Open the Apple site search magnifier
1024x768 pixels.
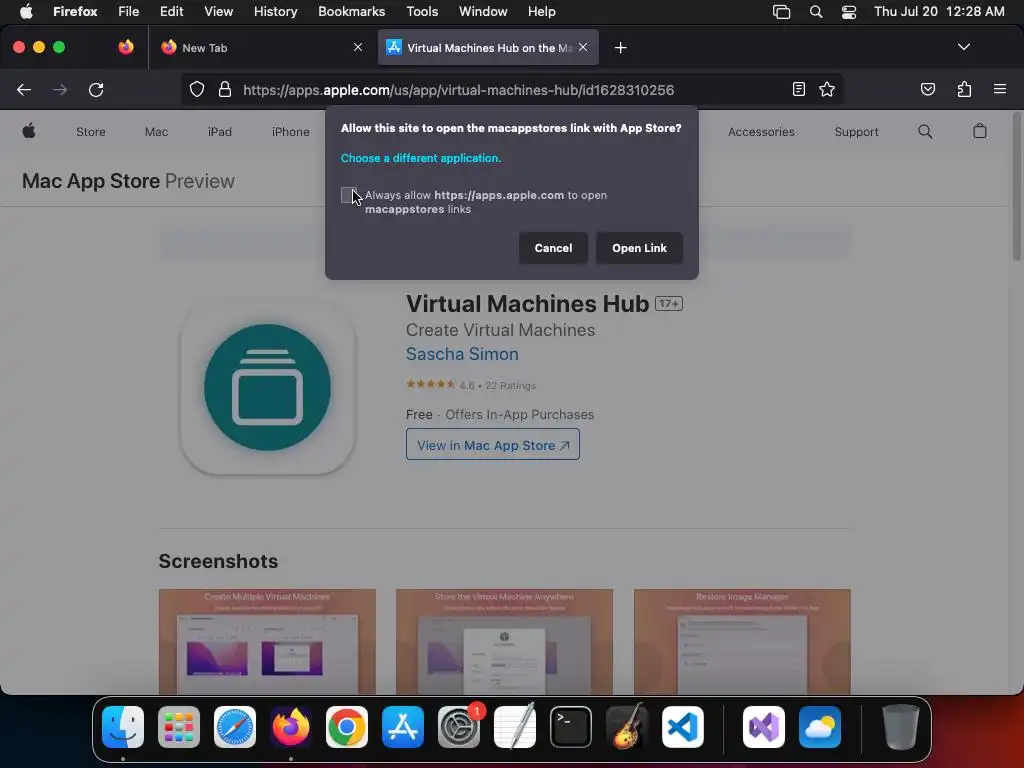pyautogui.click(x=925, y=131)
